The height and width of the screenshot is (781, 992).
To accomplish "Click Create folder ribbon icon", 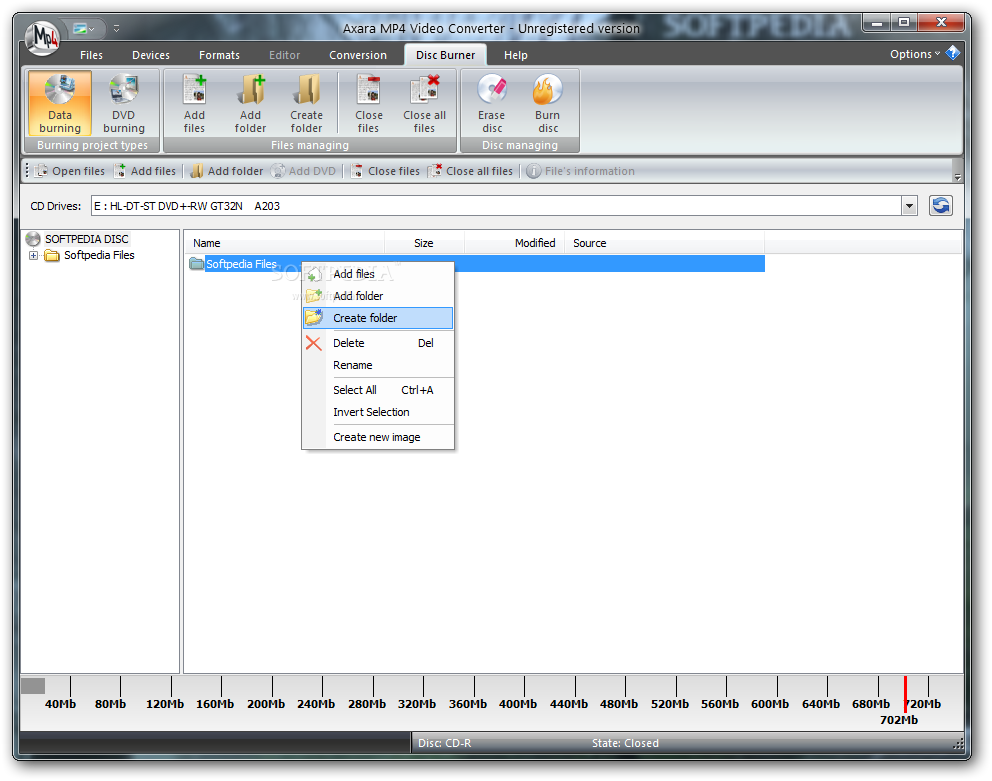I will click(x=306, y=103).
